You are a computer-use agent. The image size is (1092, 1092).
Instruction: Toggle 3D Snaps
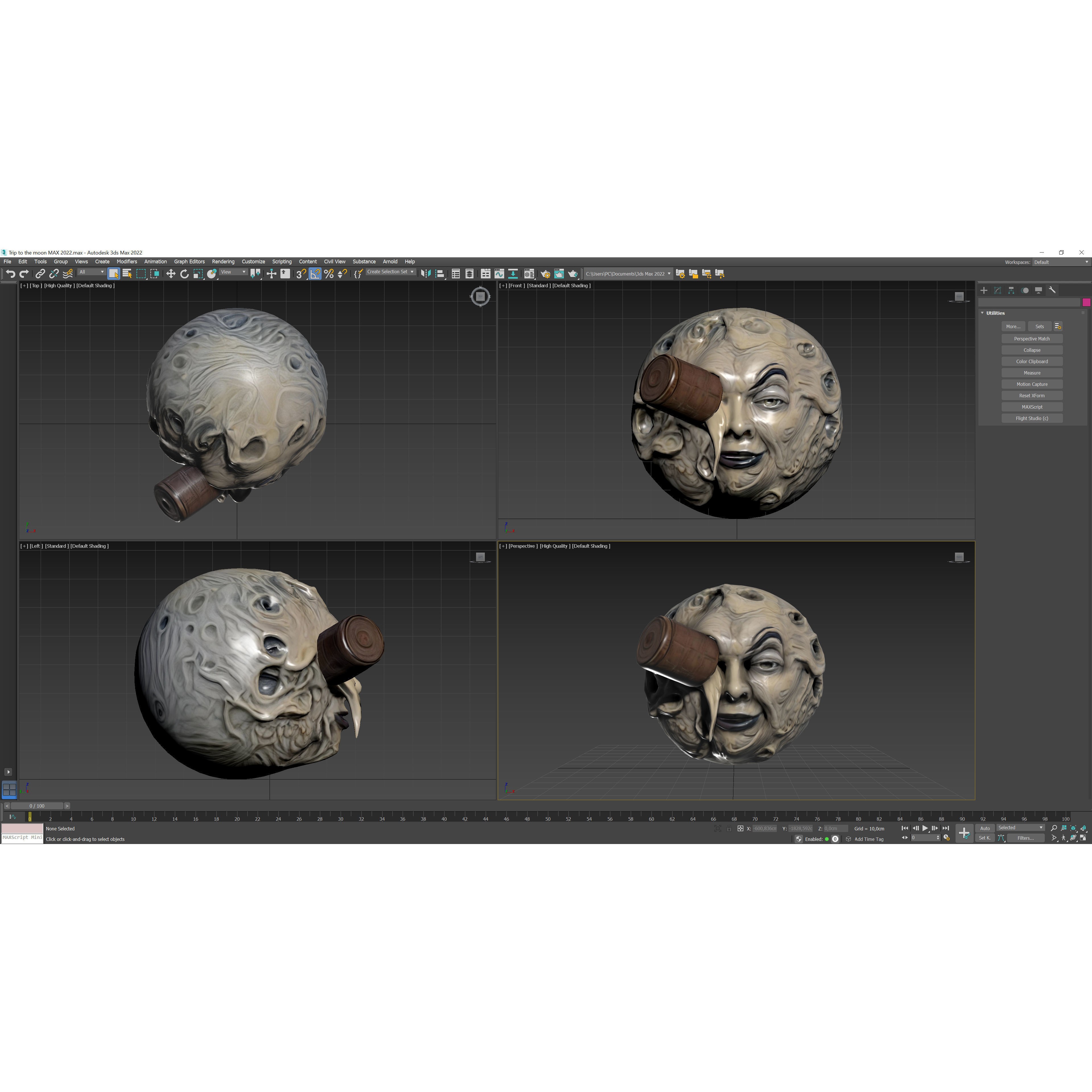pos(301,274)
